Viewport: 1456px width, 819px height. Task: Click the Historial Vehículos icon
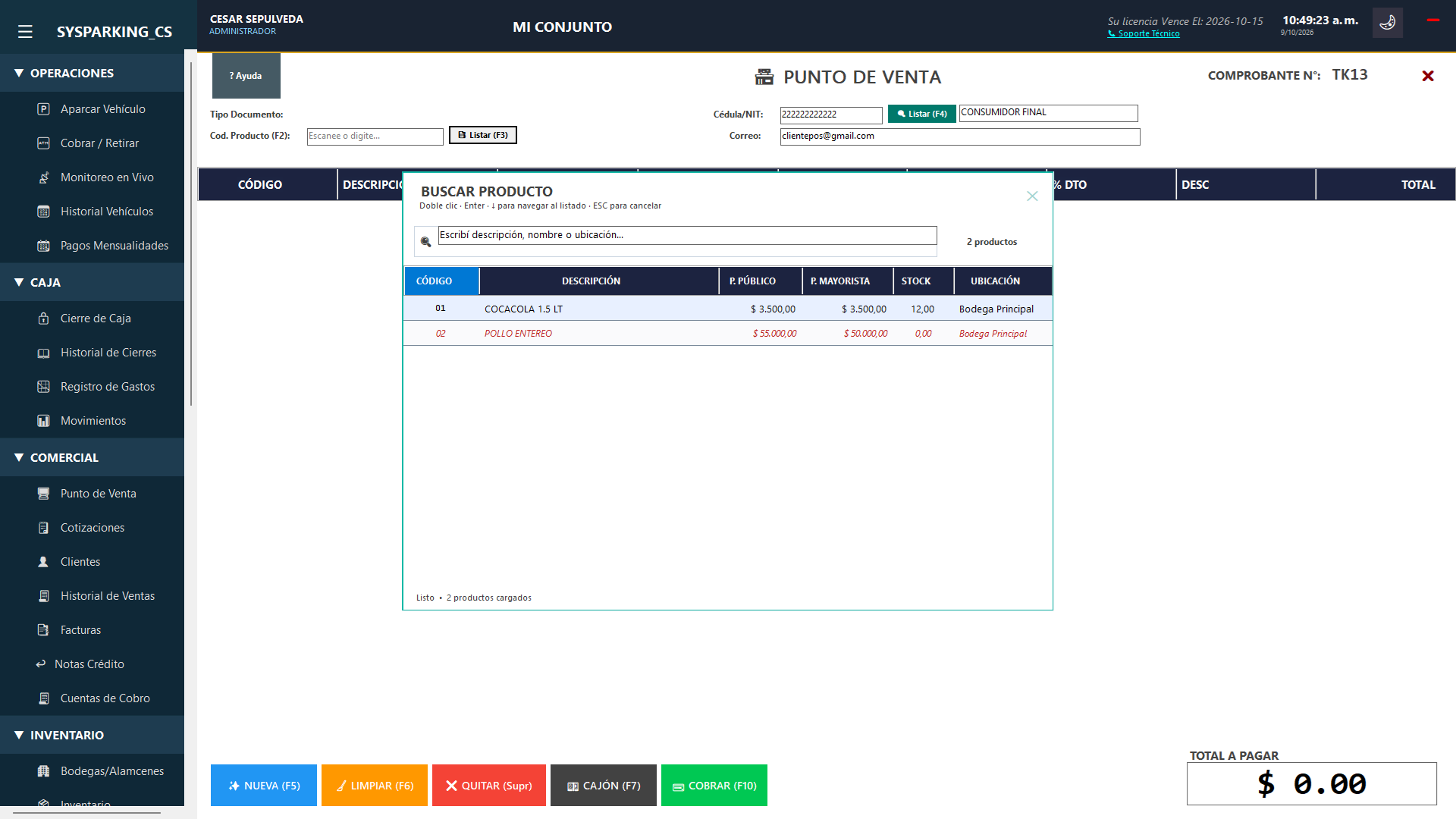coord(44,212)
